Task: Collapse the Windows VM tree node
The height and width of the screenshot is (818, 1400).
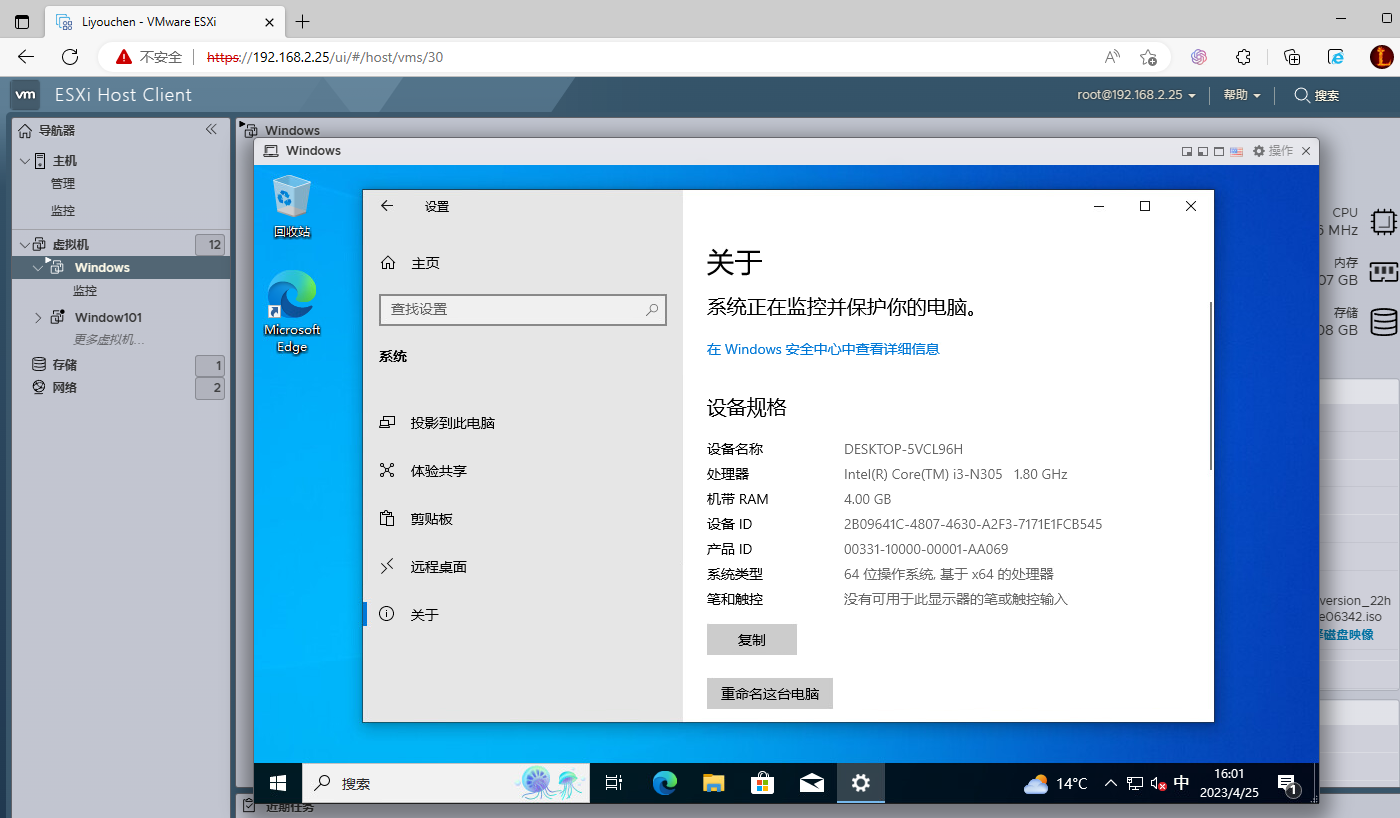Action: tap(38, 267)
